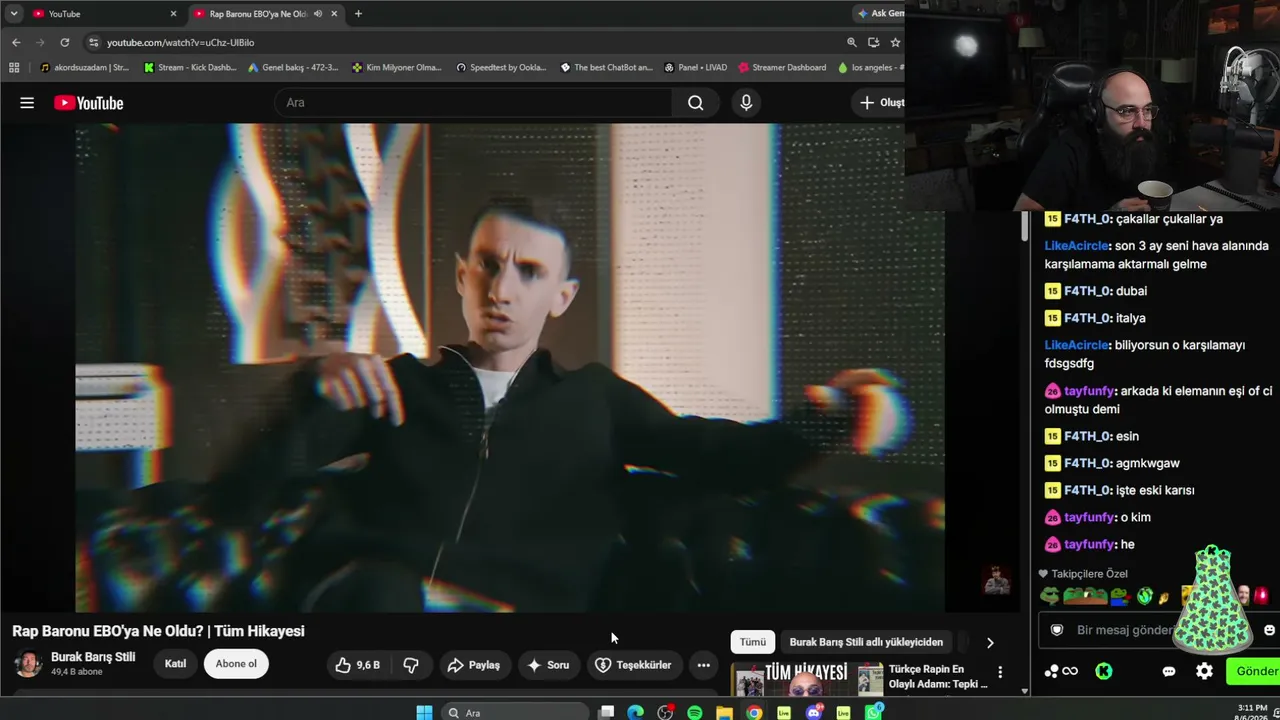Open the zoom magnifier in address bar
Viewport: 1280px width, 720px height.
pyautogui.click(x=852, y=42)
